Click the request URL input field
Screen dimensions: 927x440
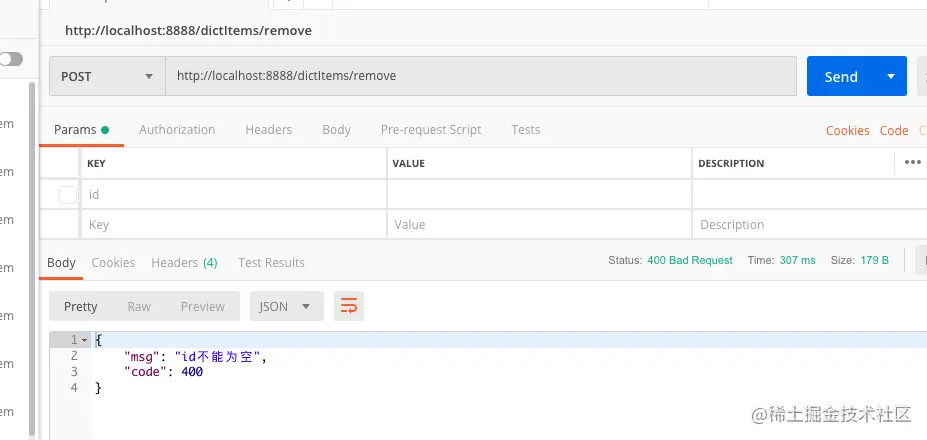[480, 76]
